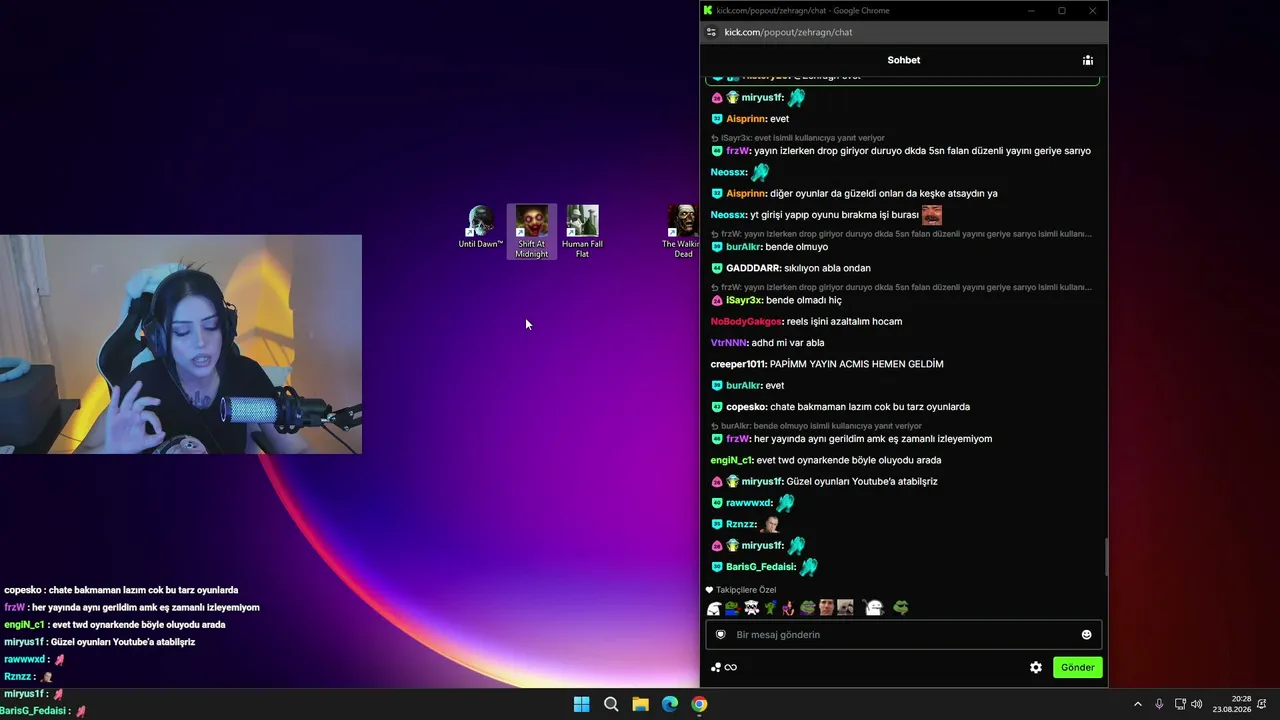The image size is (1280, 720).
Task: Click username iSayr3x on 'bende olmadı hiç' message
Action: point(744,300)
